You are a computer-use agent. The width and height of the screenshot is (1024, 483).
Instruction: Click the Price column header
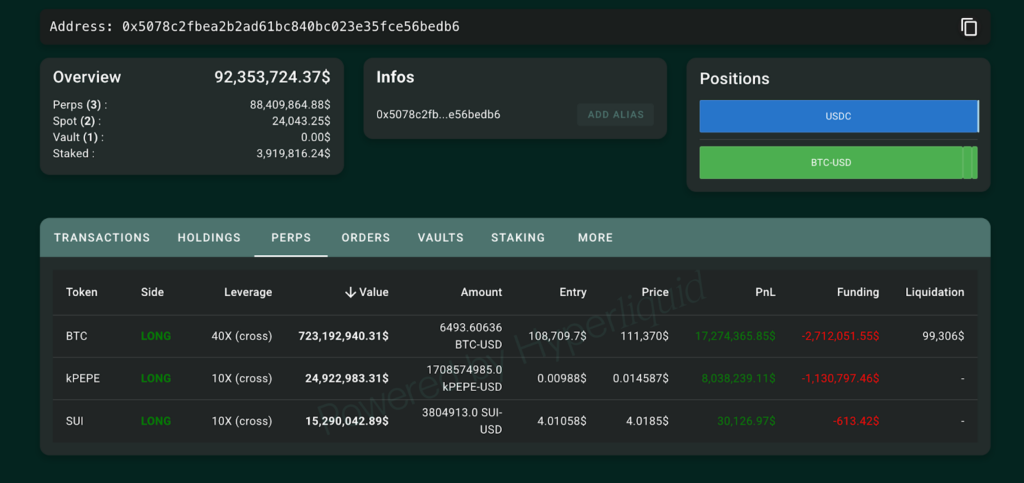[x=655, y=292]
